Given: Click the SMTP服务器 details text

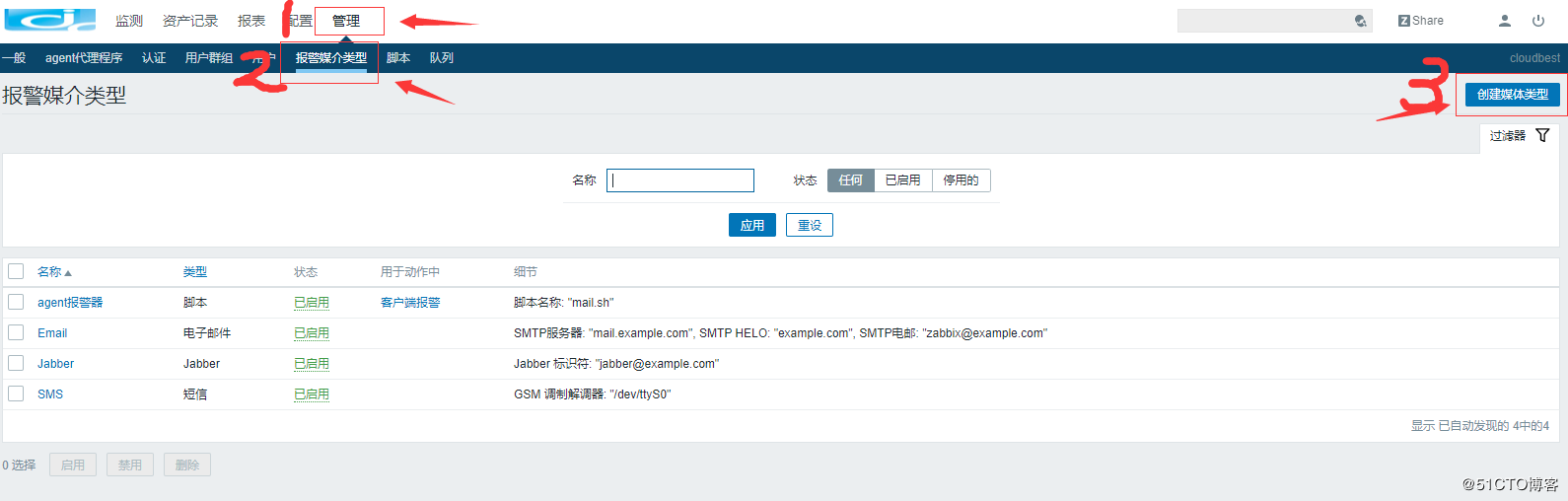Looking at the screenshot, I should [x=781, y=333].
